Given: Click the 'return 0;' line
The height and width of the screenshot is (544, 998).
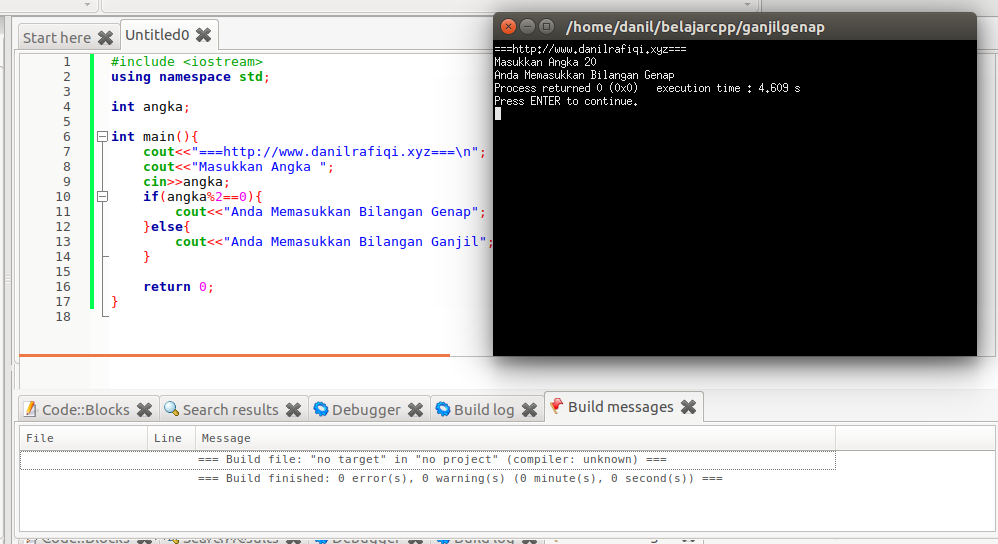Looking at the screenshot, I should [178, 287].
